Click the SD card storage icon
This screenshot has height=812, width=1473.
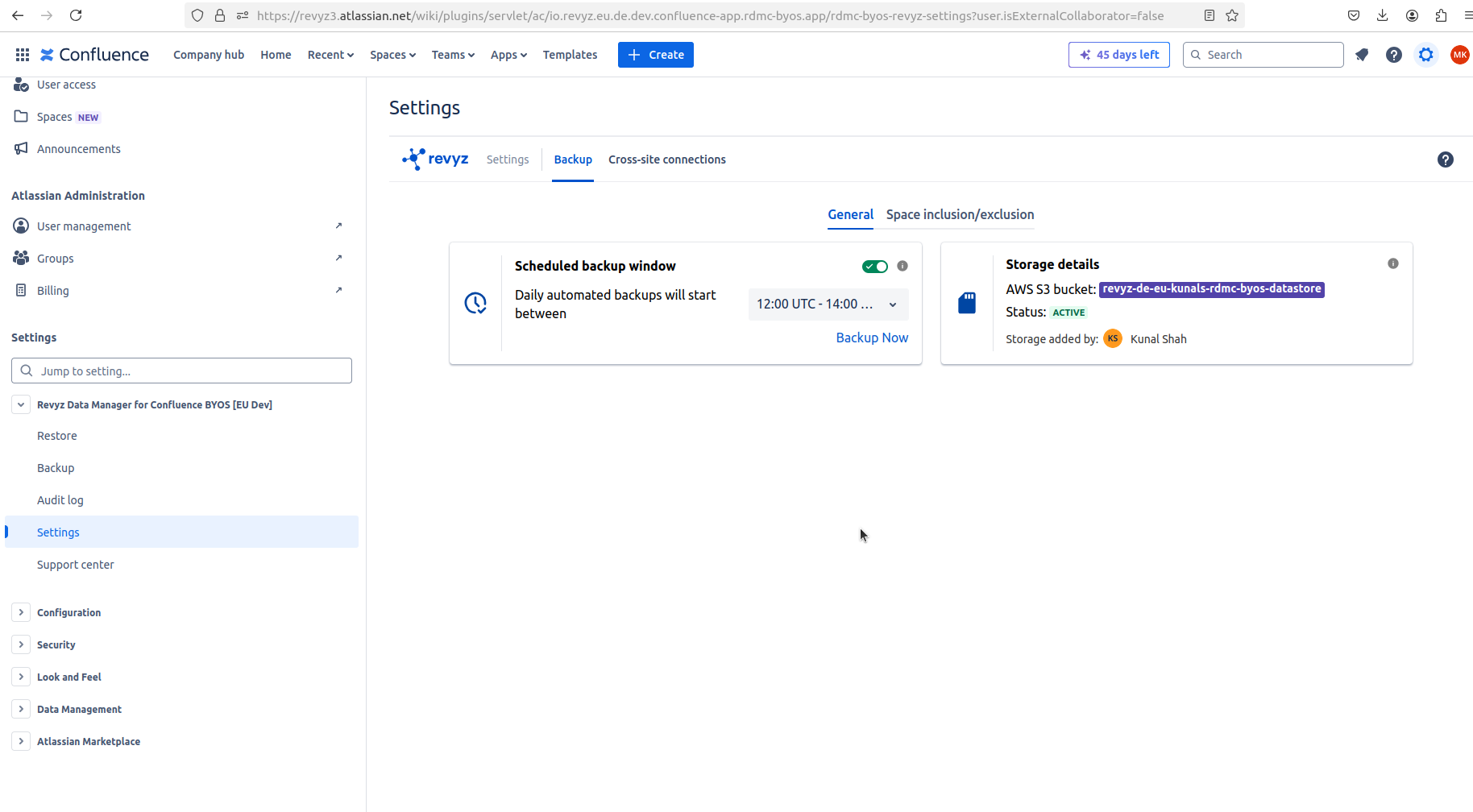(x=967, y=303)
